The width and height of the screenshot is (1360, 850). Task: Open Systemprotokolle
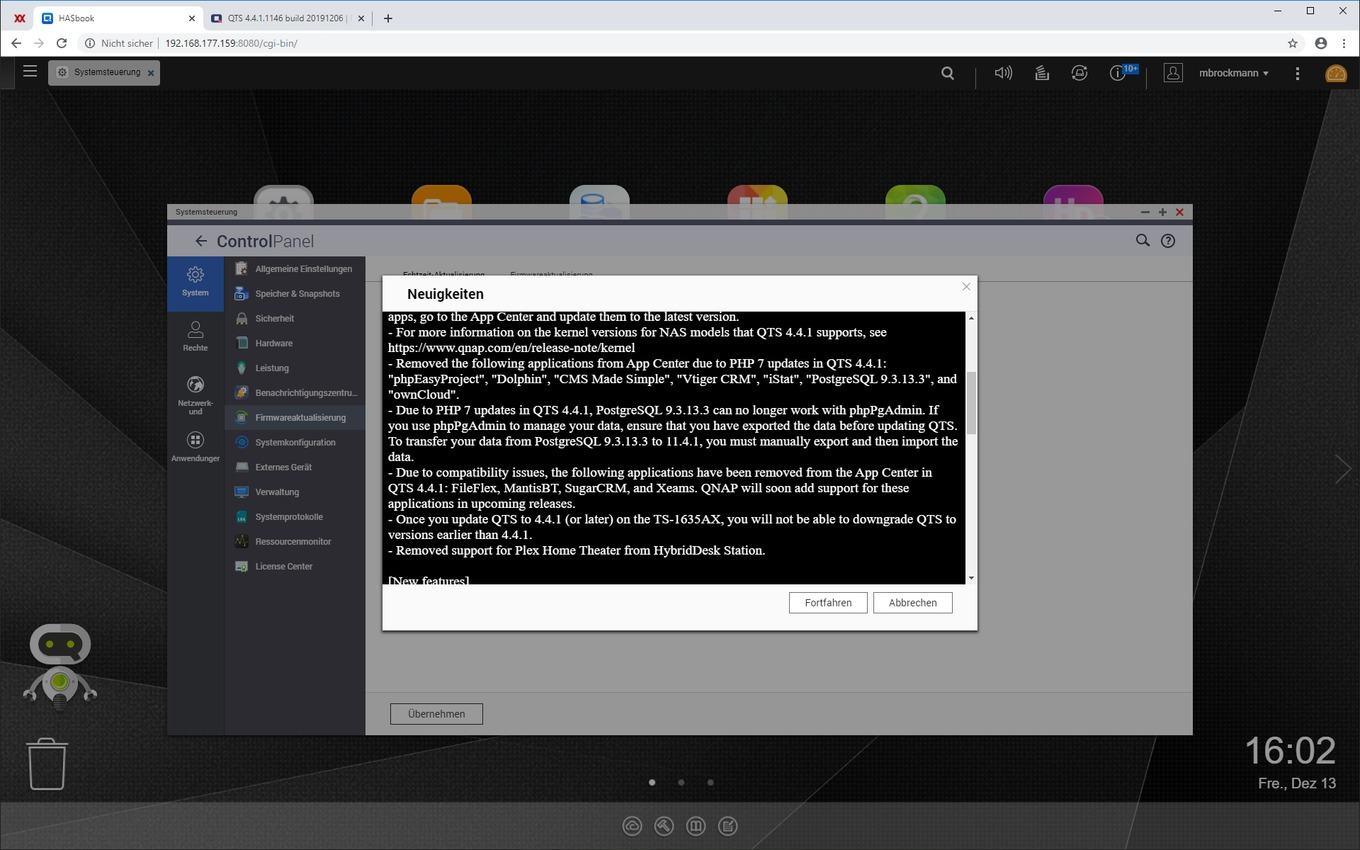point(295,517)
